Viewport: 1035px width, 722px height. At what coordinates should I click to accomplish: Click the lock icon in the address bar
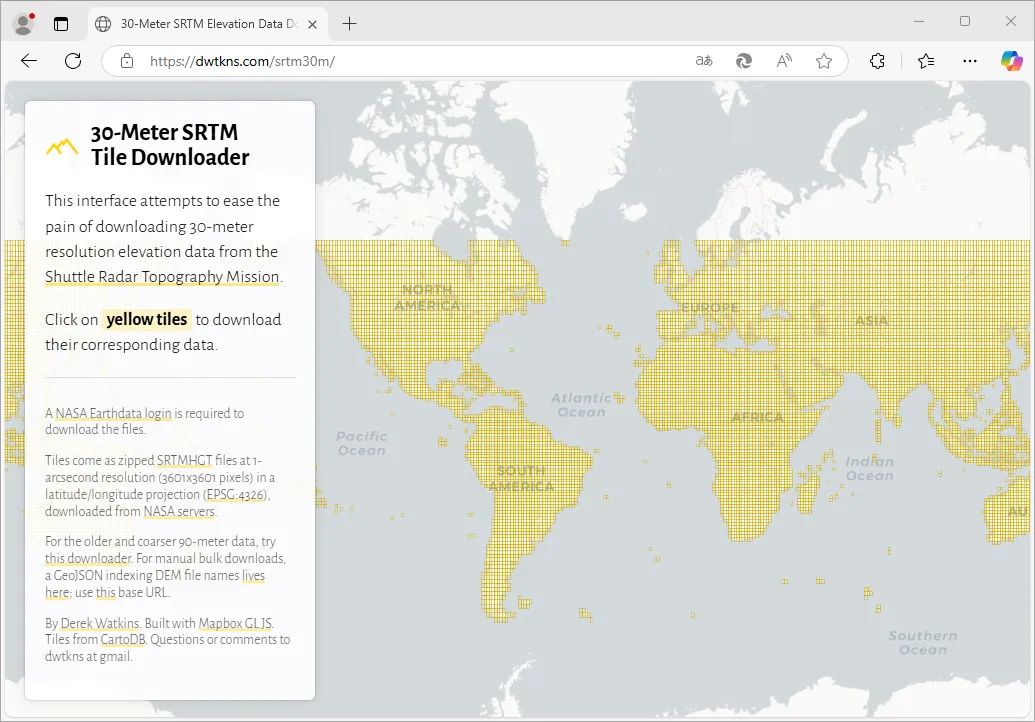(126, 61)
